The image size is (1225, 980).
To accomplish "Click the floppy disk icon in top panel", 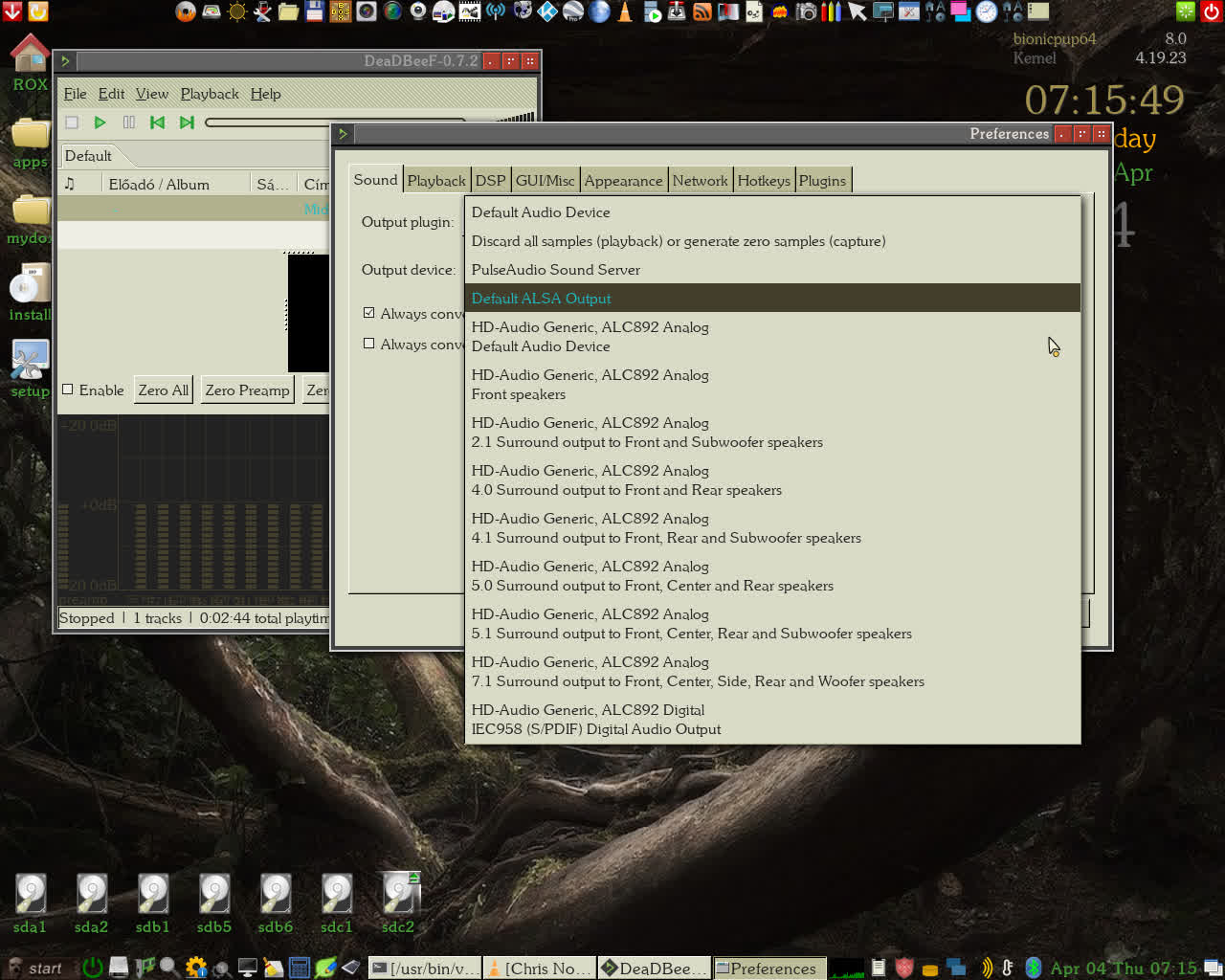I will 314,11.
